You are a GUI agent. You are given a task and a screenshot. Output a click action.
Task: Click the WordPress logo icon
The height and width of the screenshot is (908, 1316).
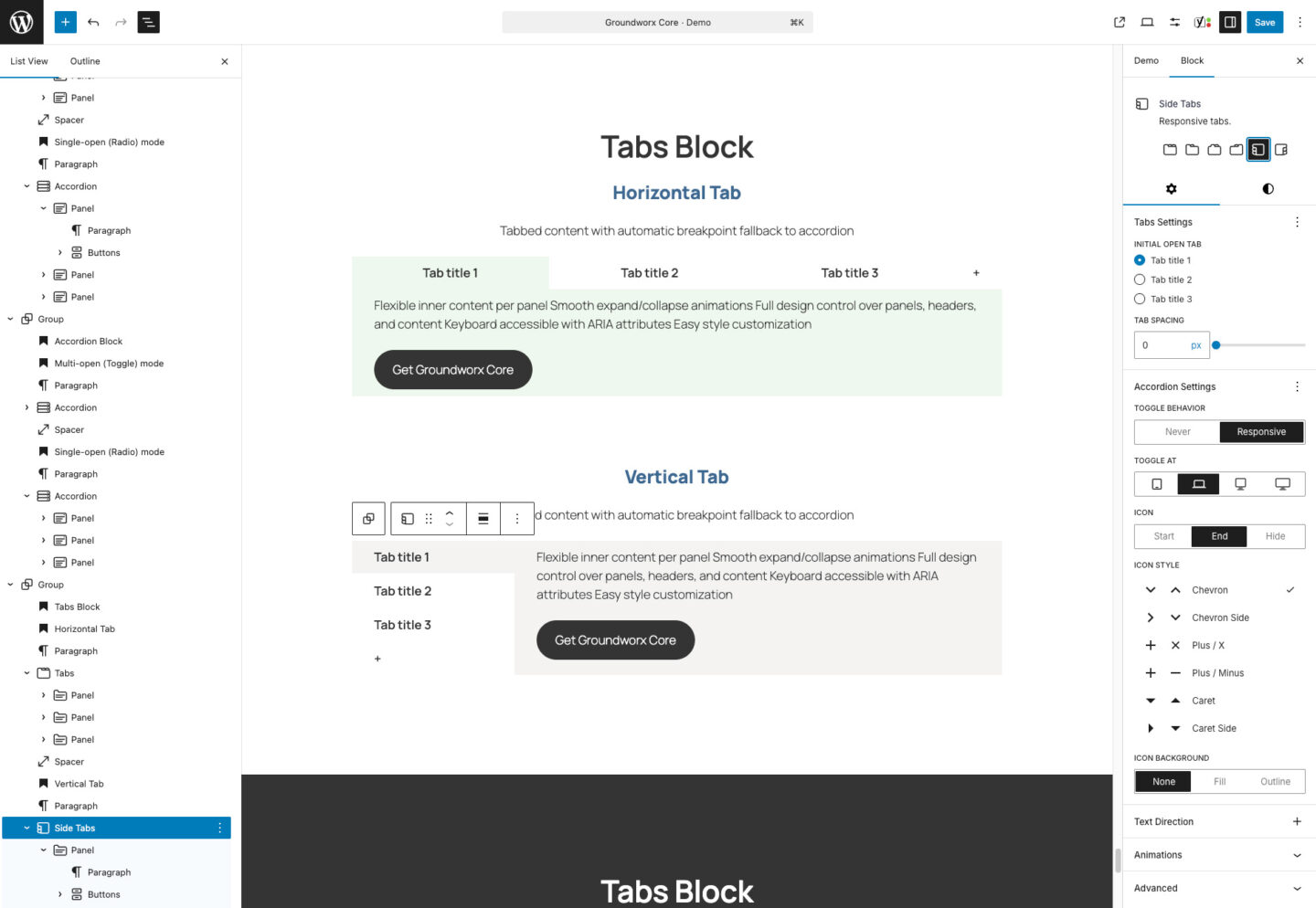pyautogui.click(x=22, y=22)
